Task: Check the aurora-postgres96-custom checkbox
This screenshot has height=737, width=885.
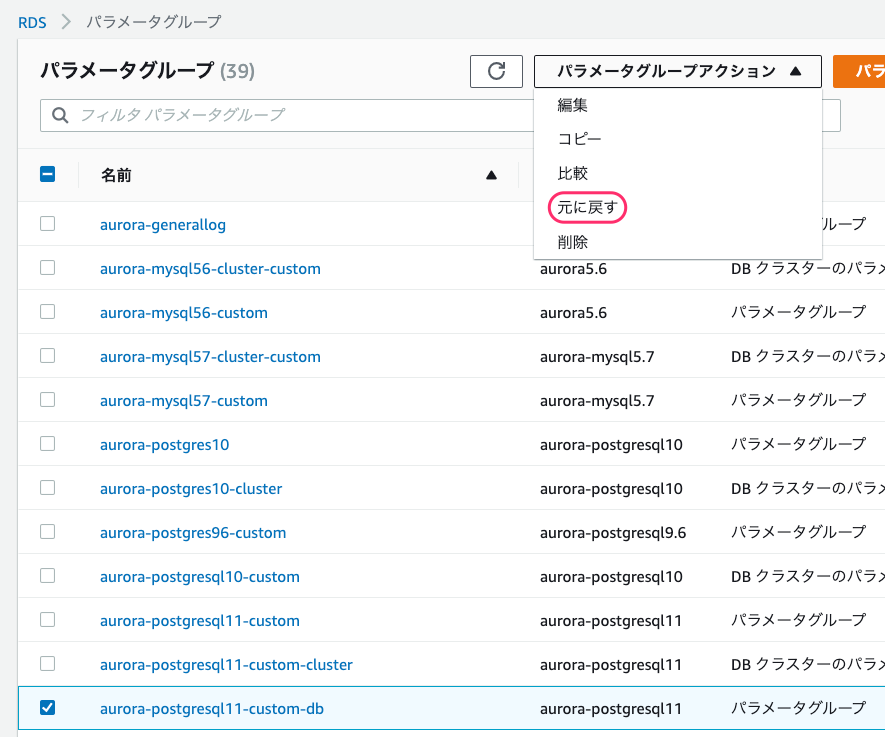Action: click(x=47, y=532)
